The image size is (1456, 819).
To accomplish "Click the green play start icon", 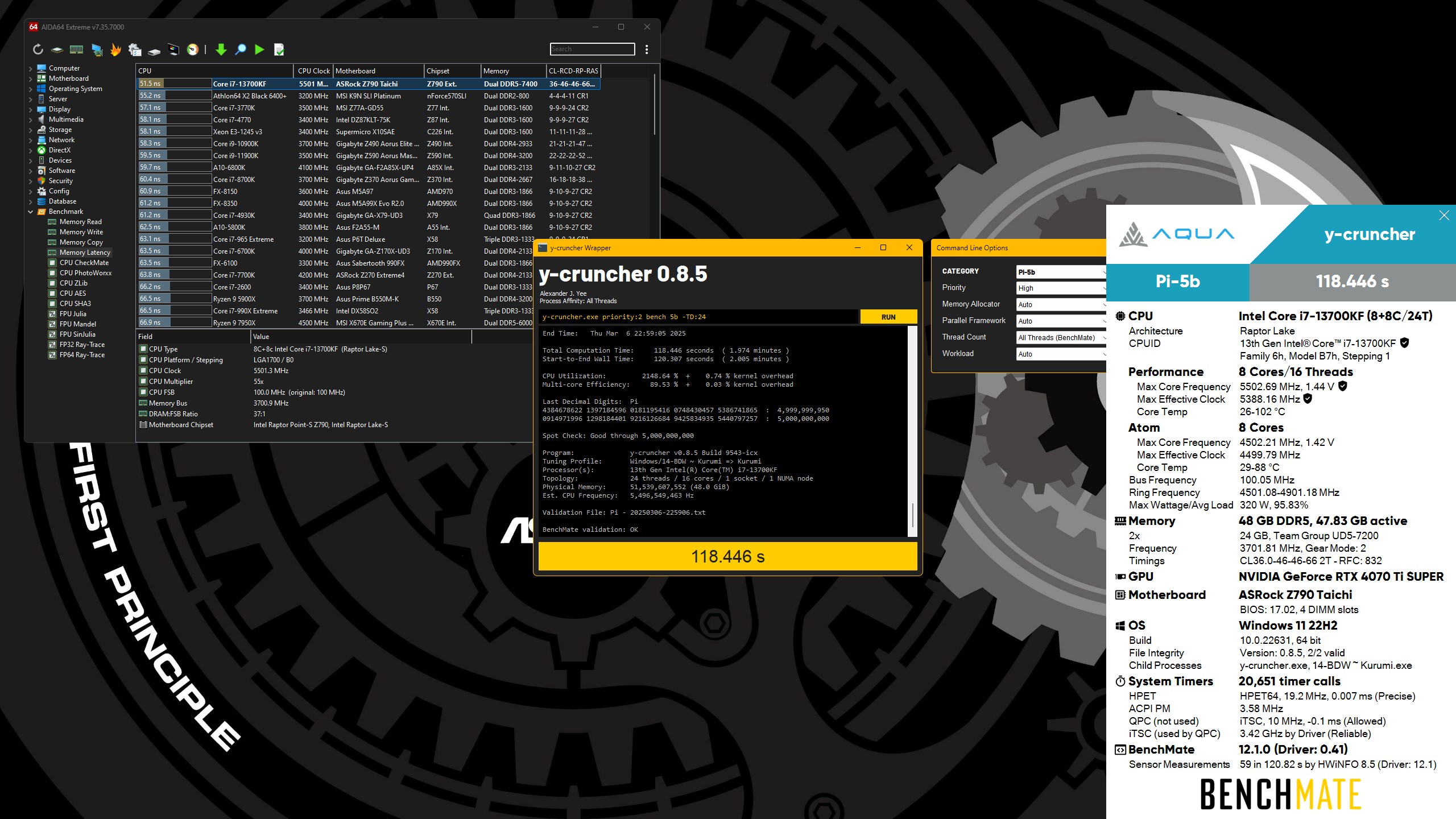I will 259,49.
